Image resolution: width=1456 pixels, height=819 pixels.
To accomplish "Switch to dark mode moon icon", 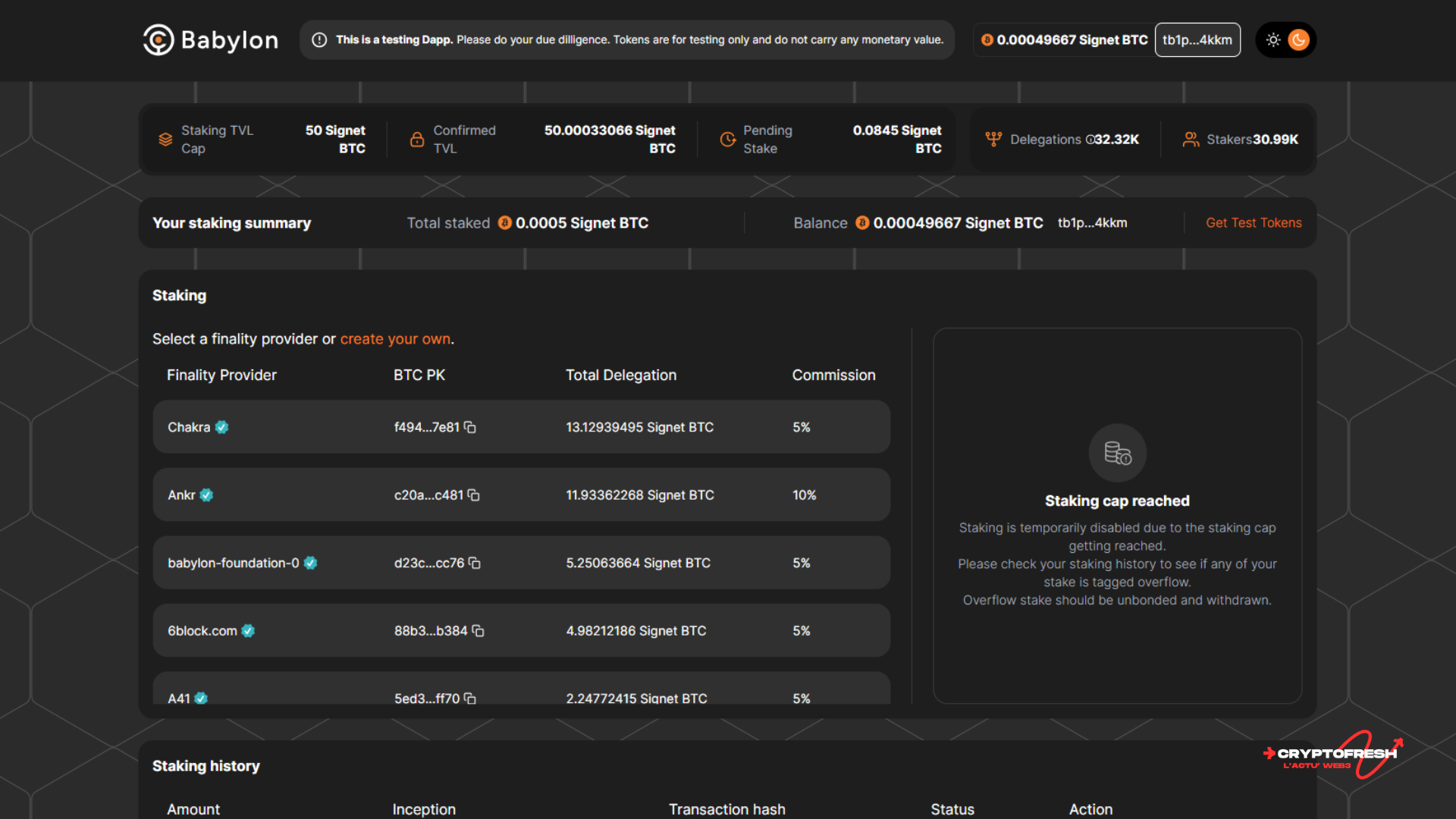I will 1299,40.
